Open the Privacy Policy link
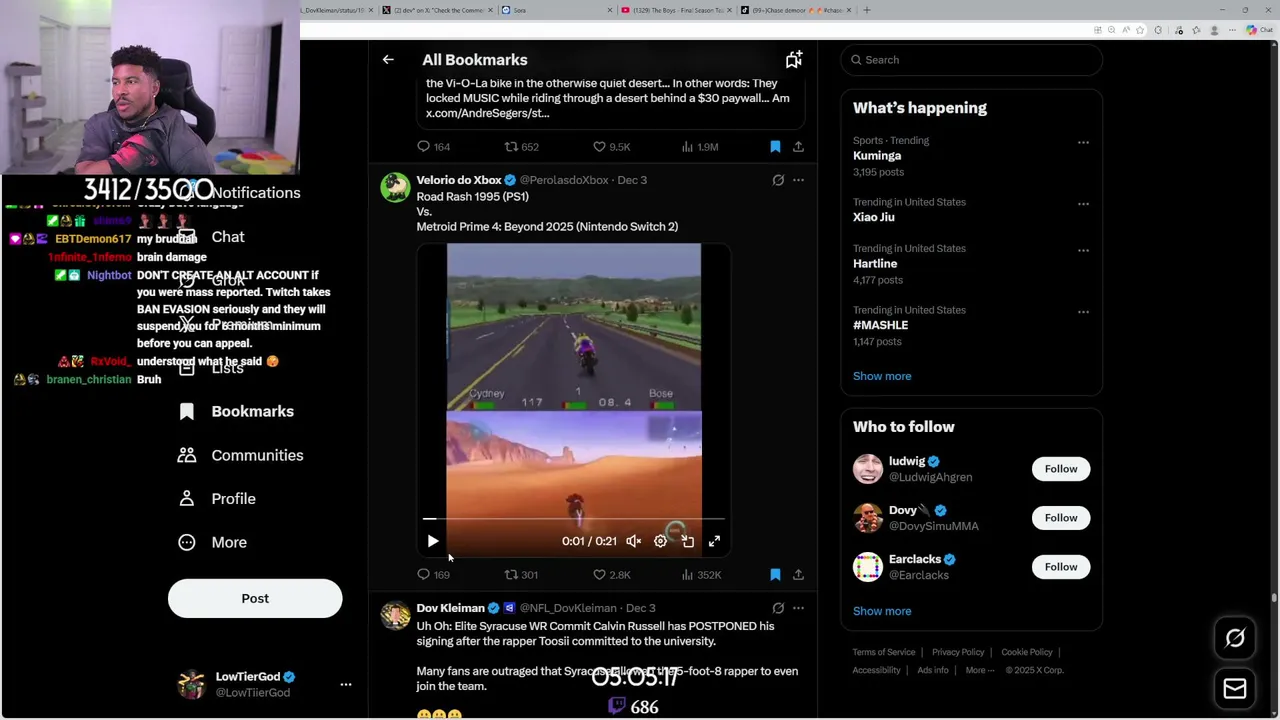Screen dimensions: 1280x720 click(x=958, y=652)
